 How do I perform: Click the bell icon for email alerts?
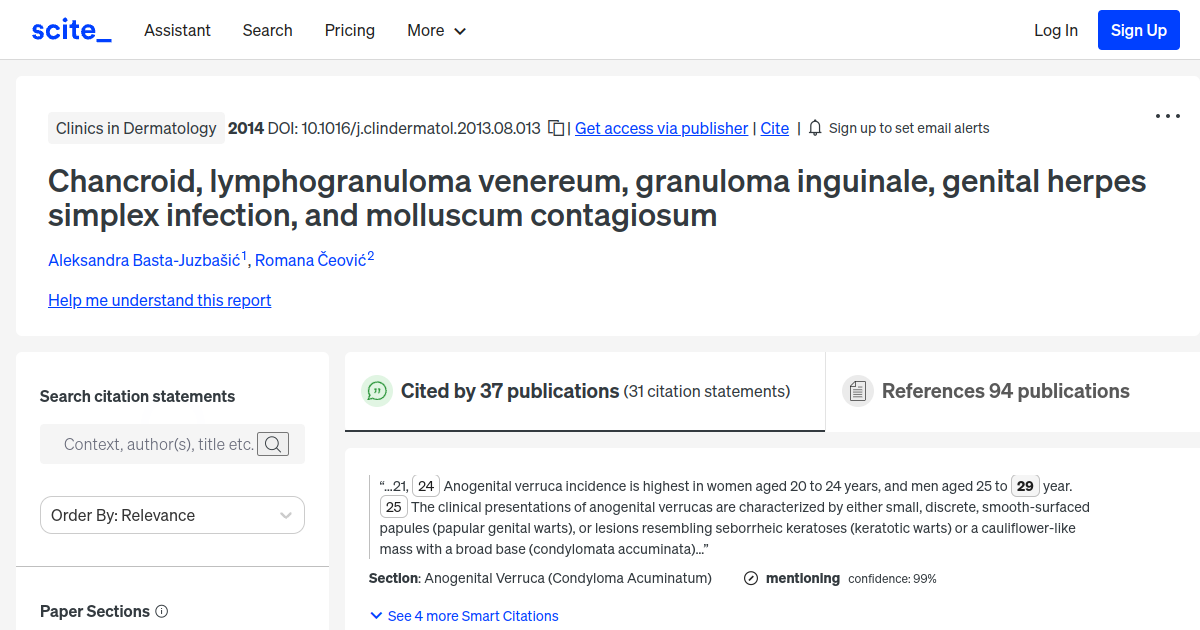[x=814, y=128]
